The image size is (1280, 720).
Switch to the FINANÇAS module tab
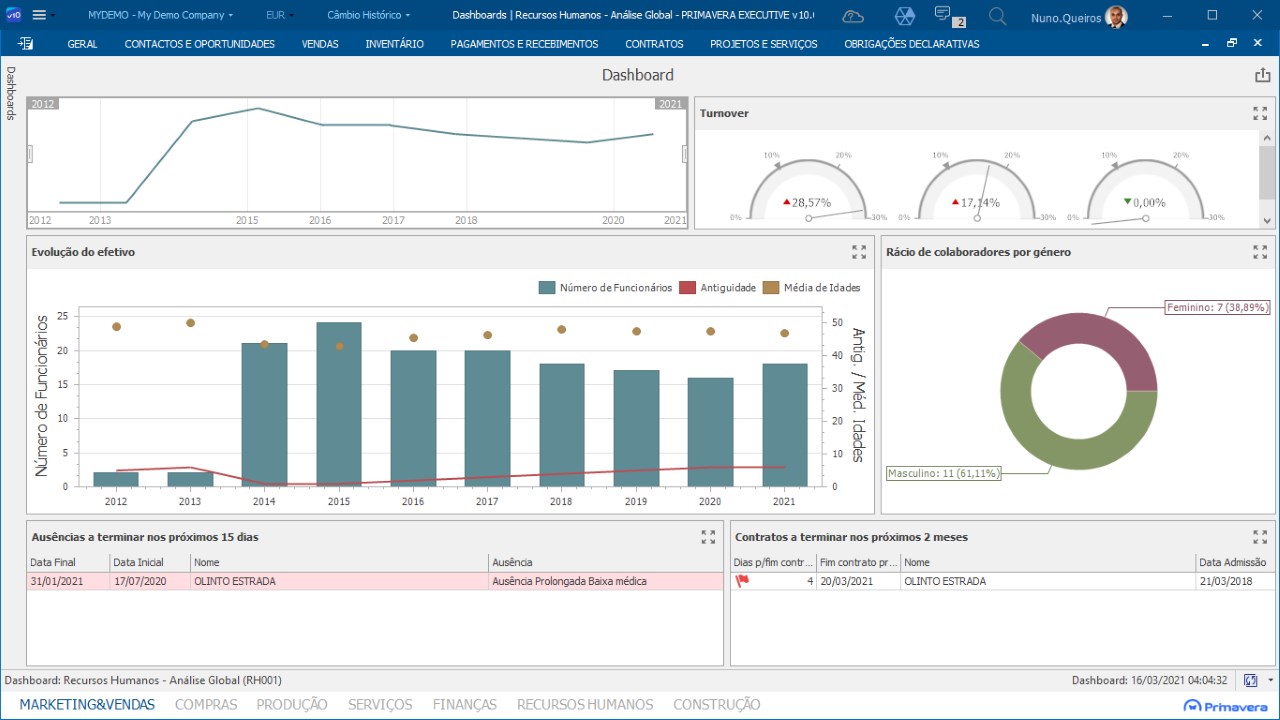(465, 704)
